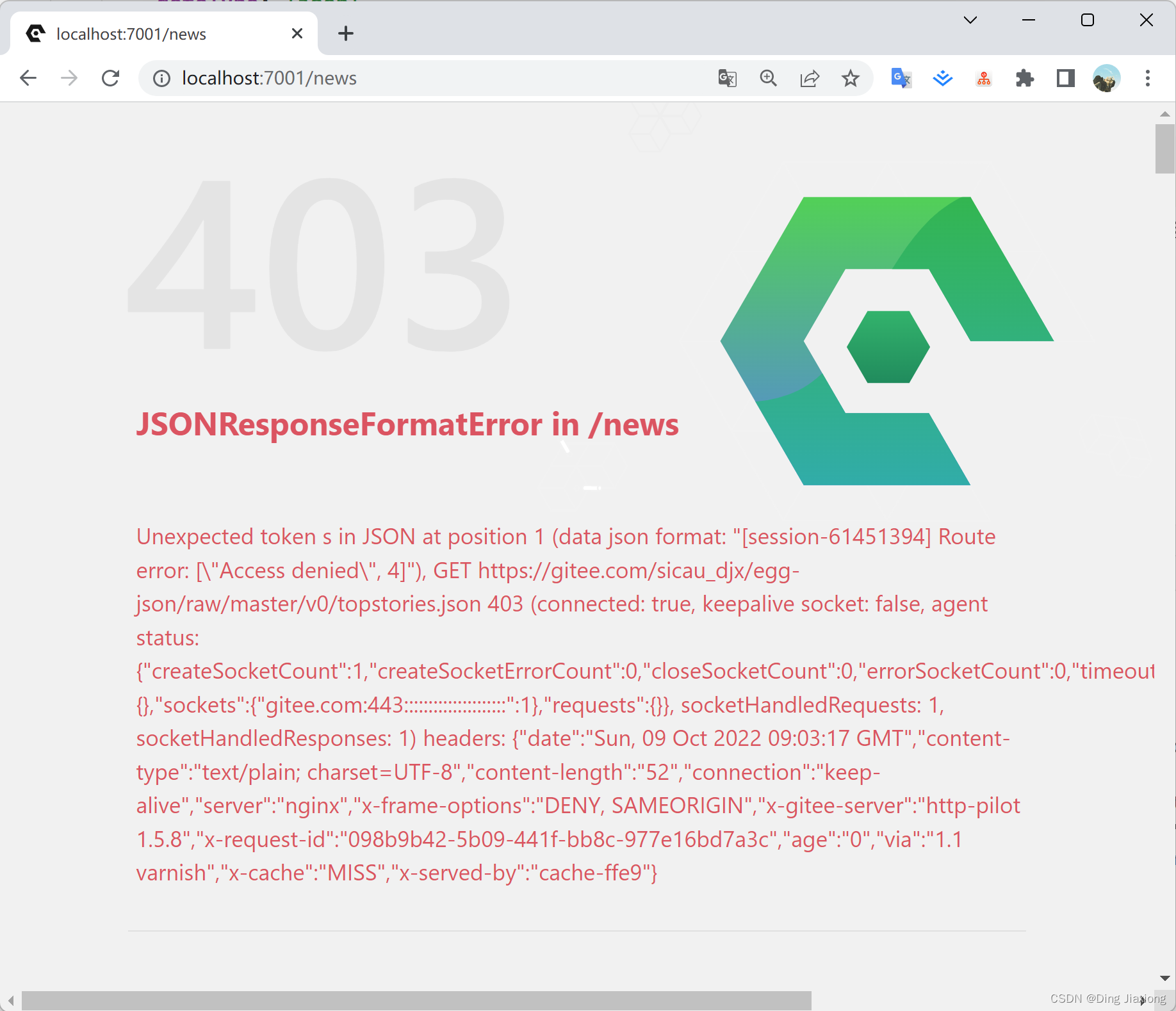Viewport: 1176px width, 1011px height.
Task: Click the 'varnish","x-cache":"MISS"' line
Action: (397, 873)
